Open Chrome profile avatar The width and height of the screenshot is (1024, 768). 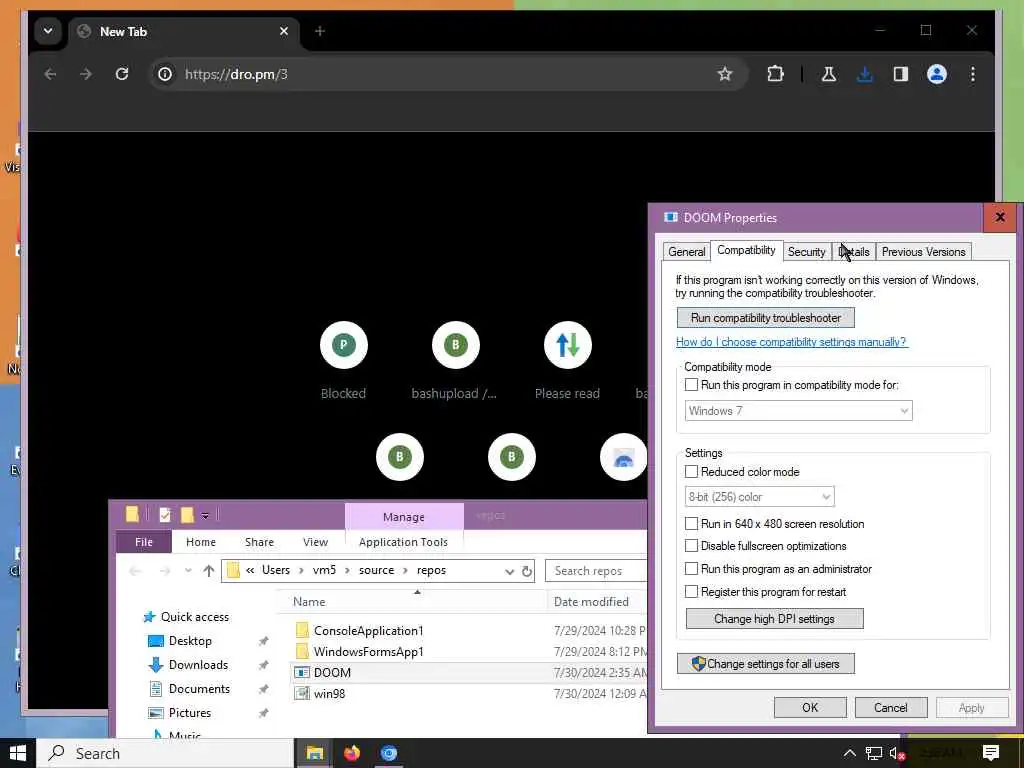936,74
